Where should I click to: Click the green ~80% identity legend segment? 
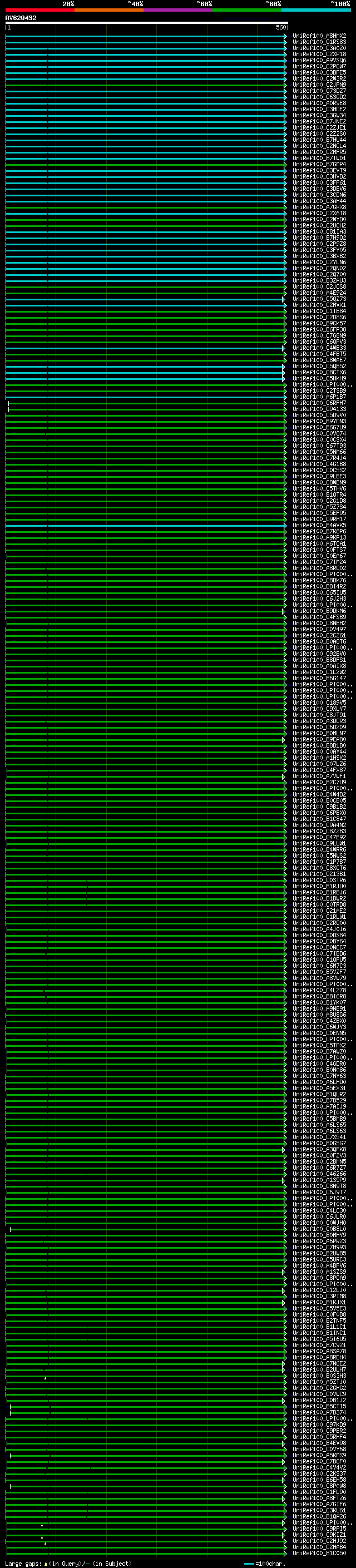click(x=247, y=10)
